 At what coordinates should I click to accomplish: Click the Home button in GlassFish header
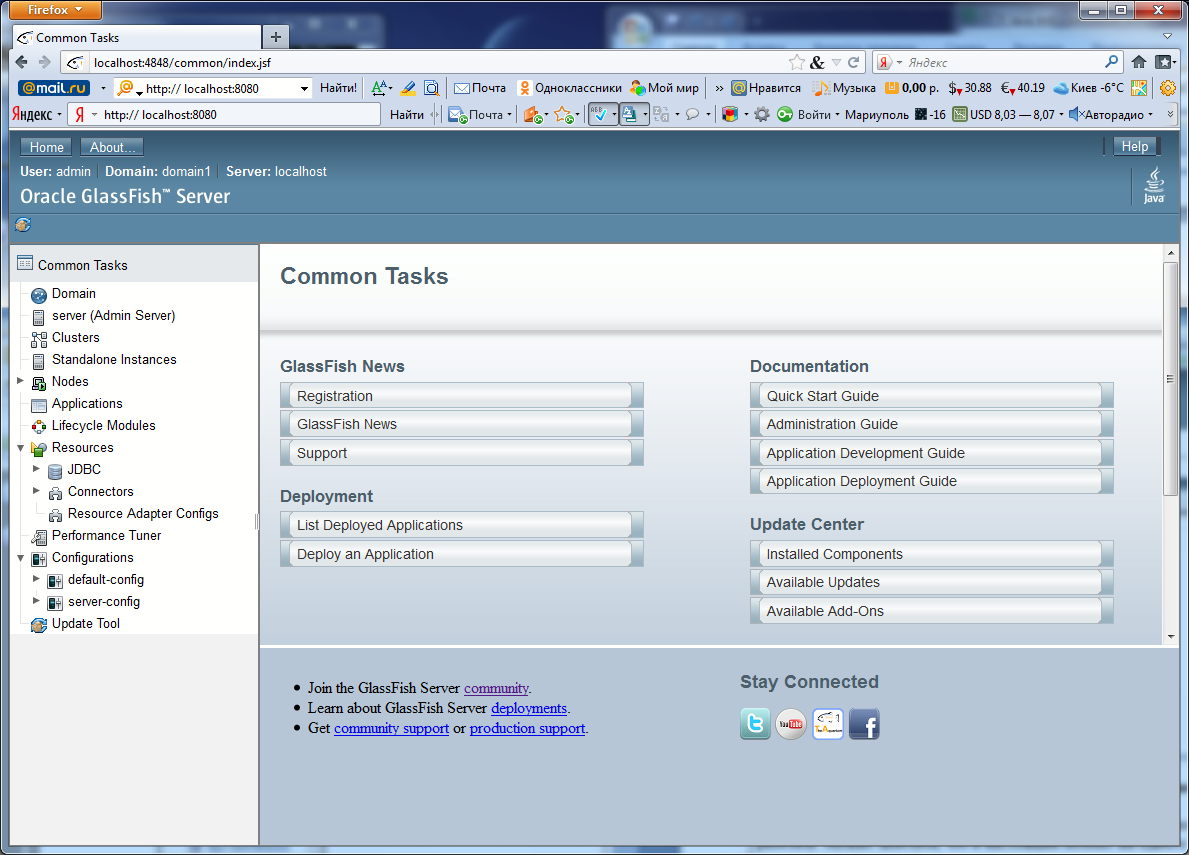click(46, 147)
